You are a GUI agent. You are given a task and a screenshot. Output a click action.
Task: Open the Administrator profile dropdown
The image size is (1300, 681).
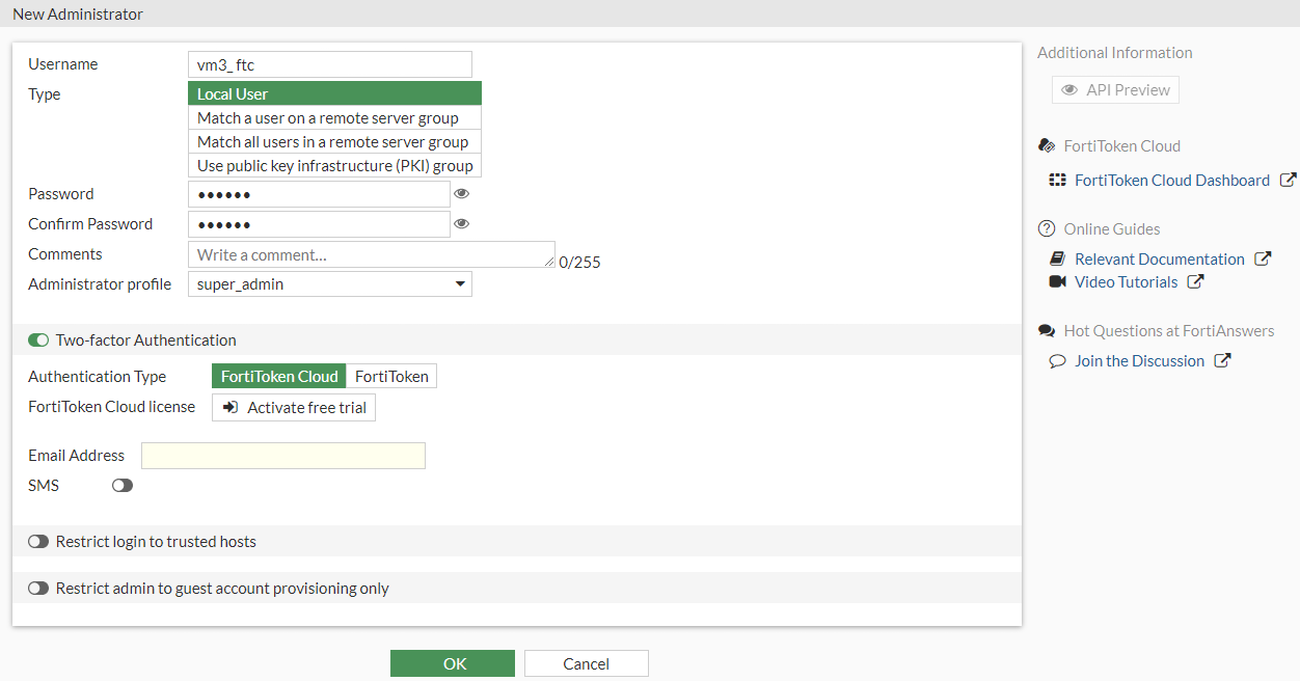(460, 284)
